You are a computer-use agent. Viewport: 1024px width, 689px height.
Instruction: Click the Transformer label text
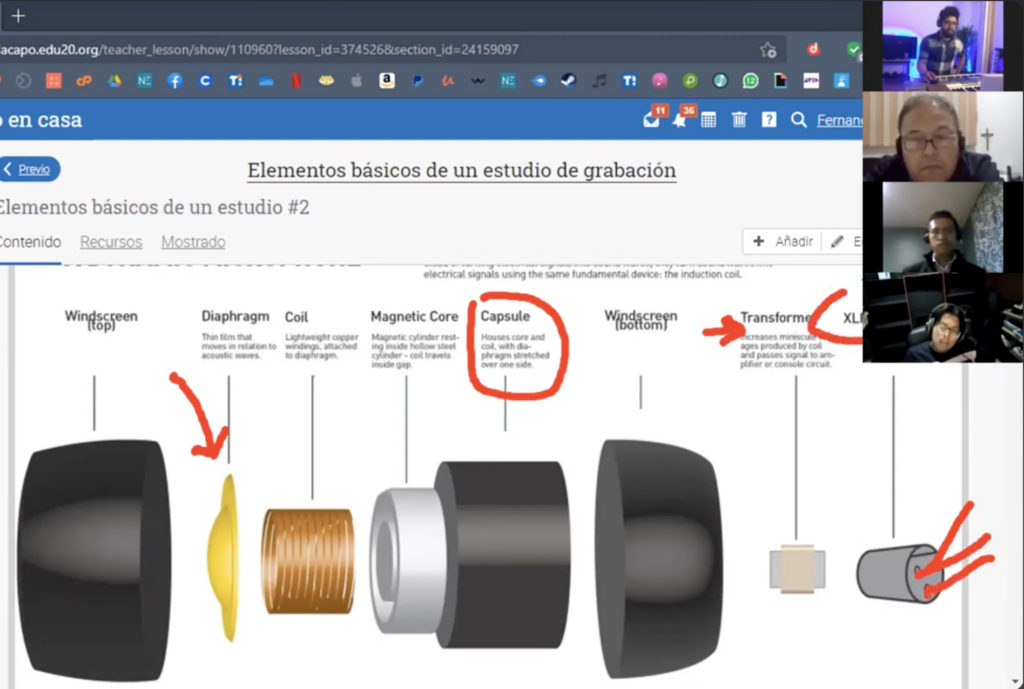tap(776, 317)
